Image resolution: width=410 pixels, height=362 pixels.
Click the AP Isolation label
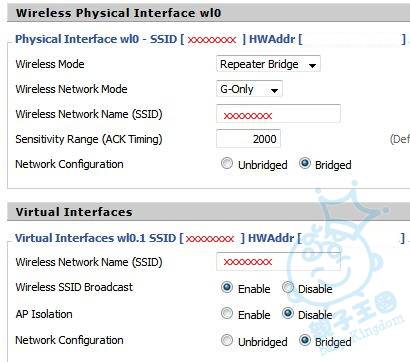44,314
